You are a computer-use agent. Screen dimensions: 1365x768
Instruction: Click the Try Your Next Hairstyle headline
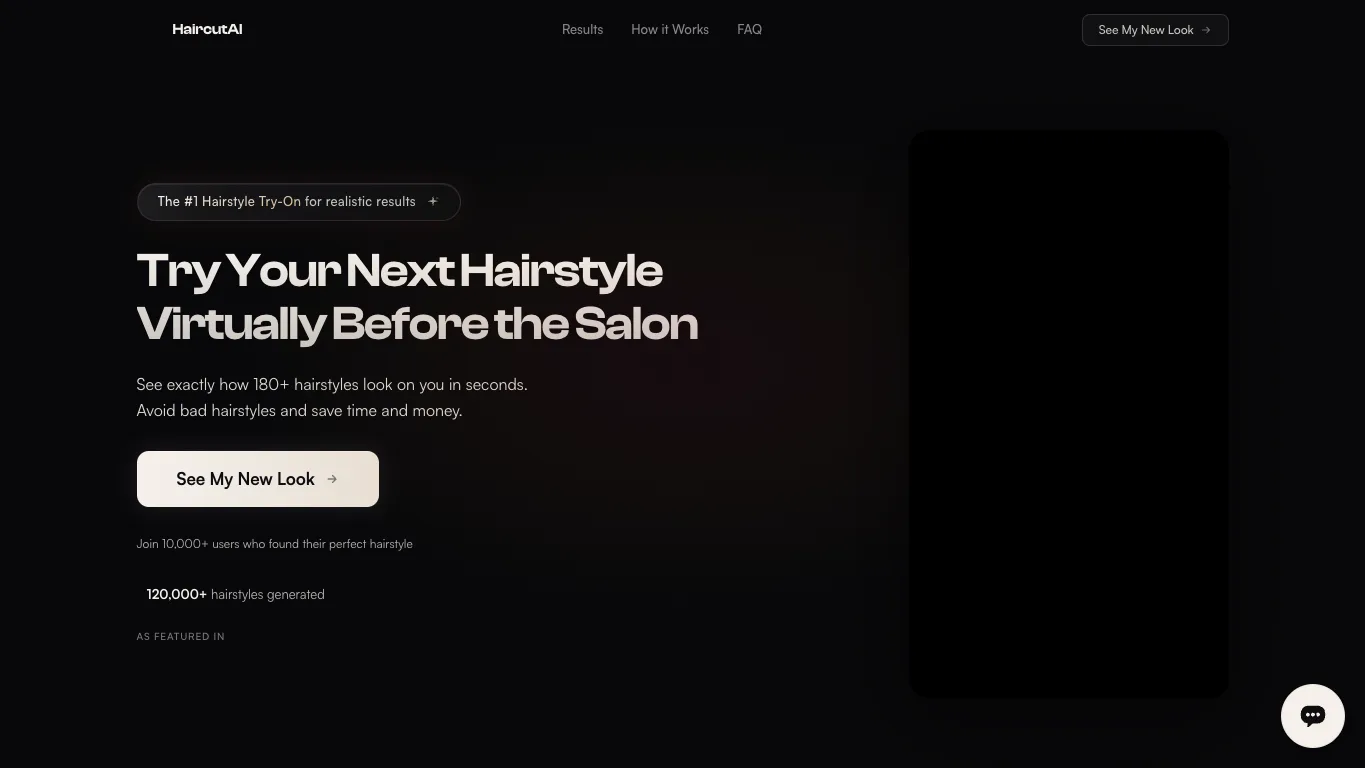(x=417, y=297)
